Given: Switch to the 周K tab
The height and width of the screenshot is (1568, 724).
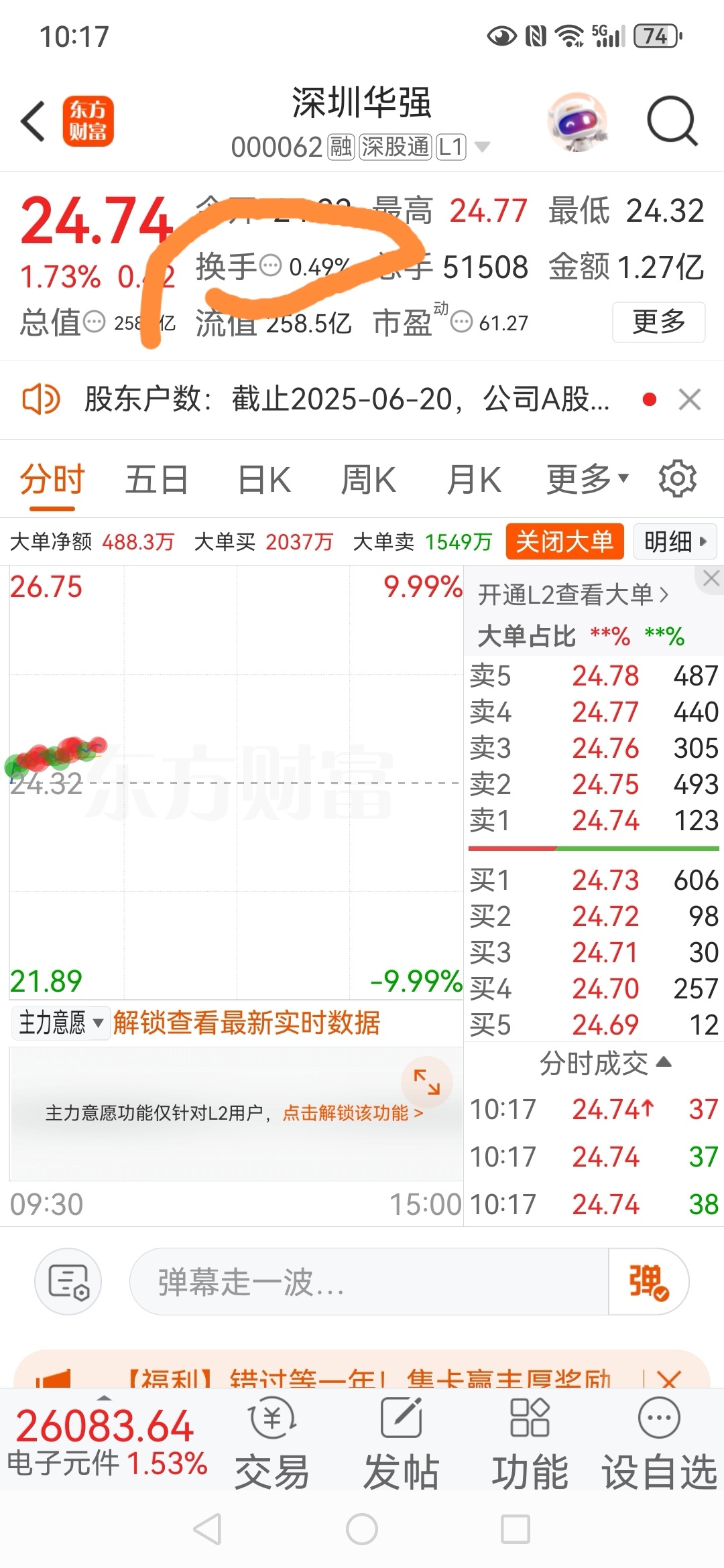Looking at the screenshot, I should point(368,480).
